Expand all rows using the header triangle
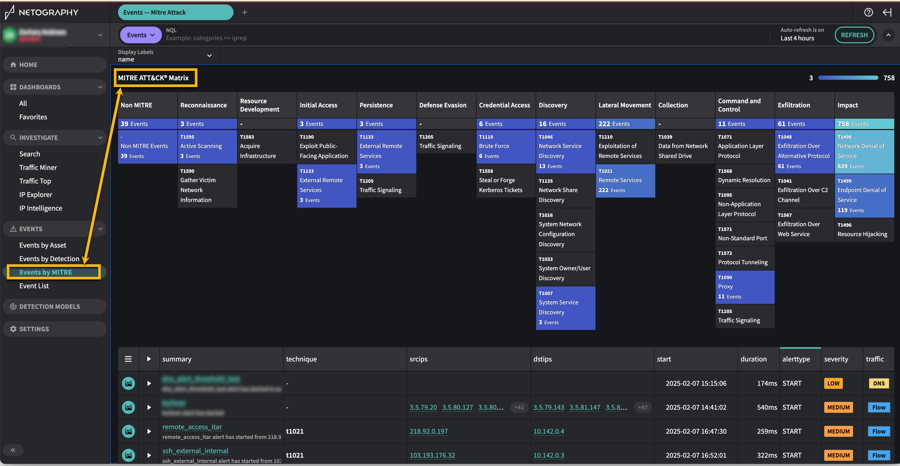The image size is (900, 466). click(149, 359)
